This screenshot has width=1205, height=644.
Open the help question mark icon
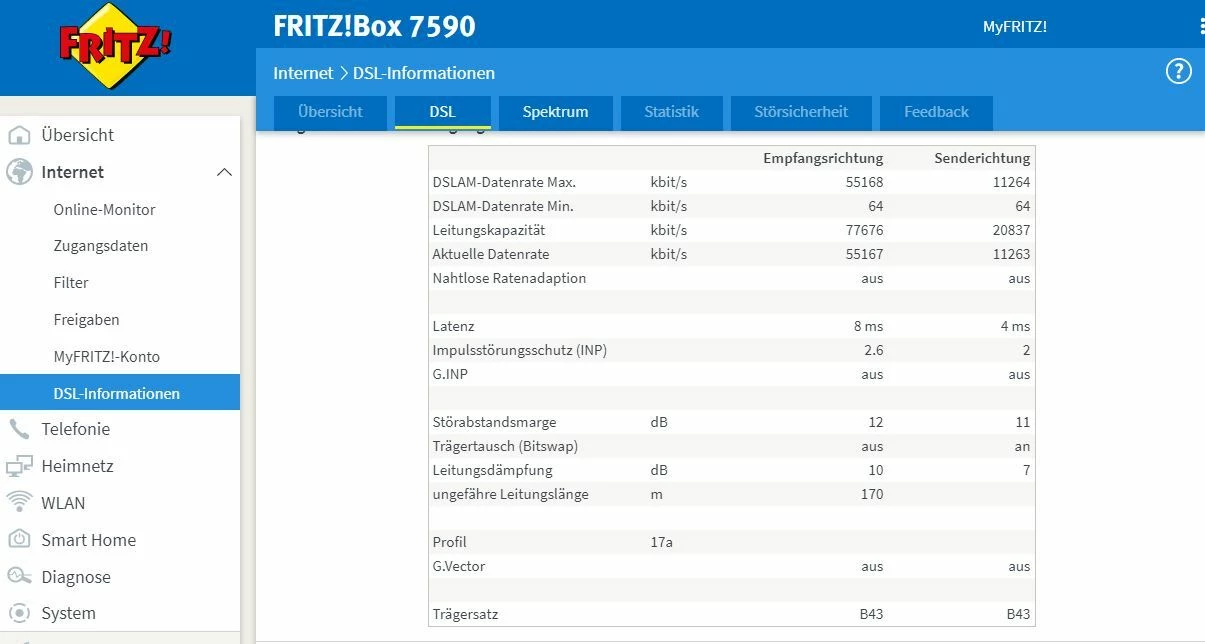[x=1179, y=72]
